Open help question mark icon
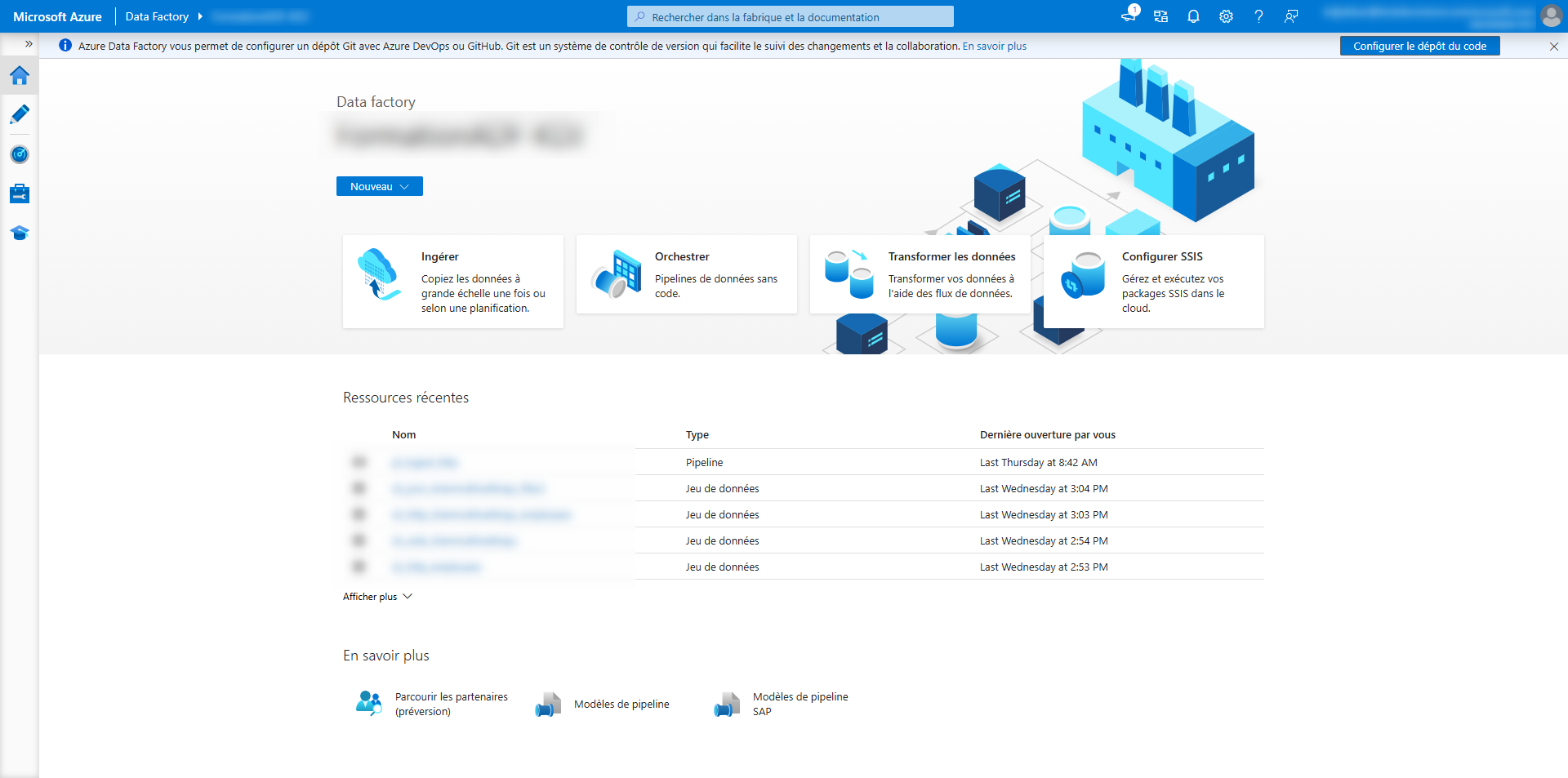The width and height of the screenshot is (1568, 778). 1258,16
